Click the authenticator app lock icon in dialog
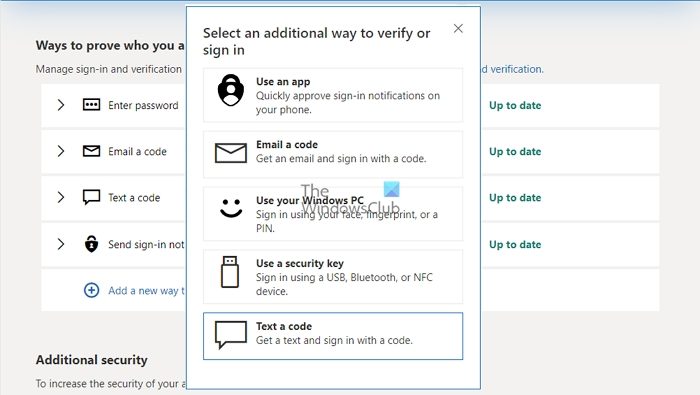This screenshot has width=700, height=395. pos(231,90)
